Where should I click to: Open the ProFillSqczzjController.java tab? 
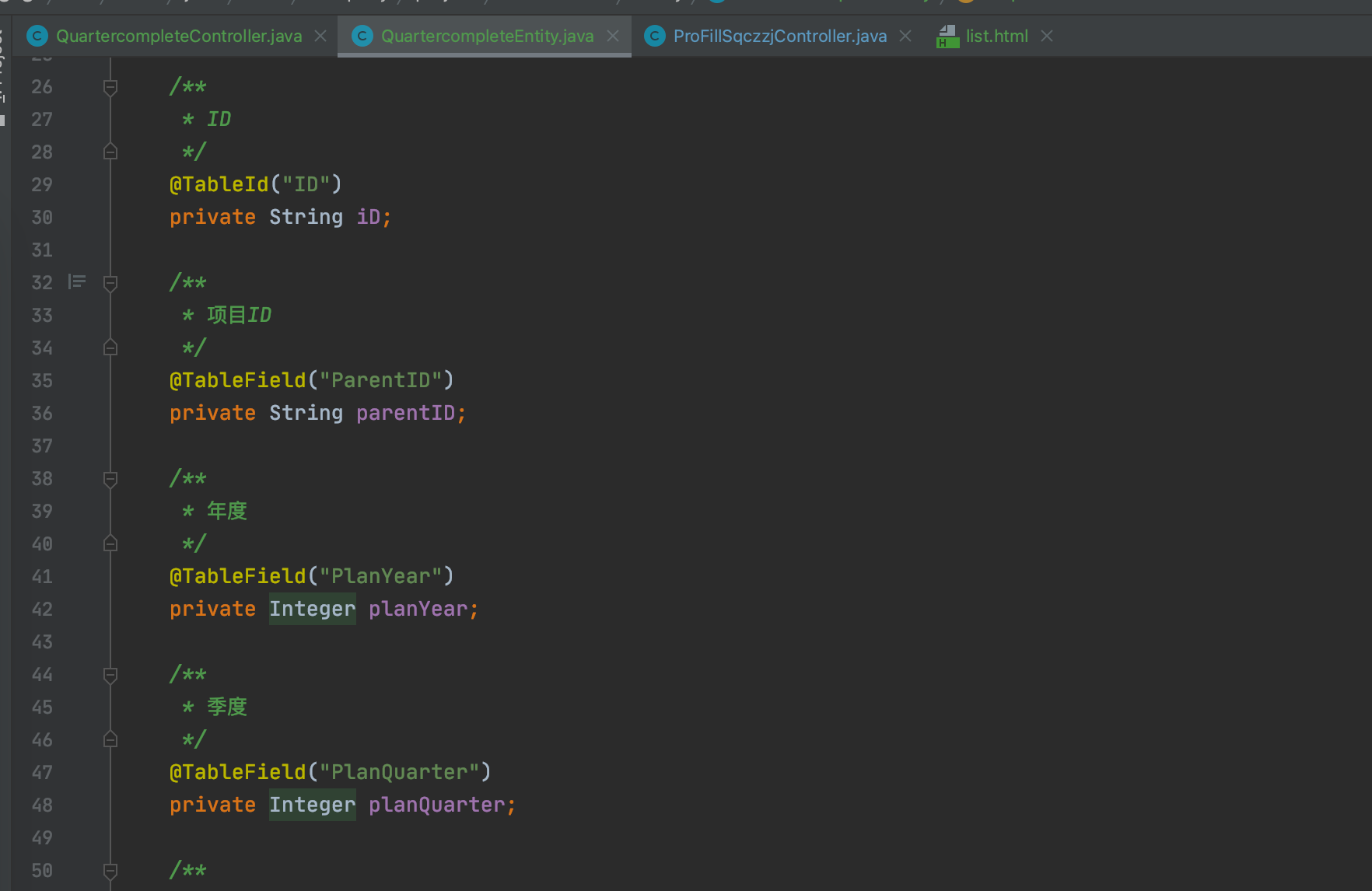click(779, 37)
